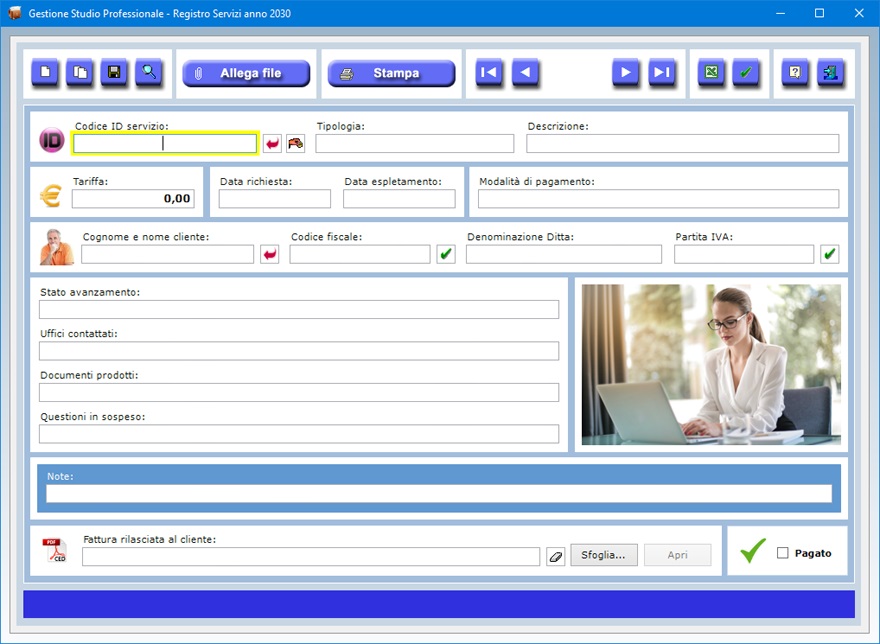
Task: Close the Registro Servizi window
Action: pos(859,13)
